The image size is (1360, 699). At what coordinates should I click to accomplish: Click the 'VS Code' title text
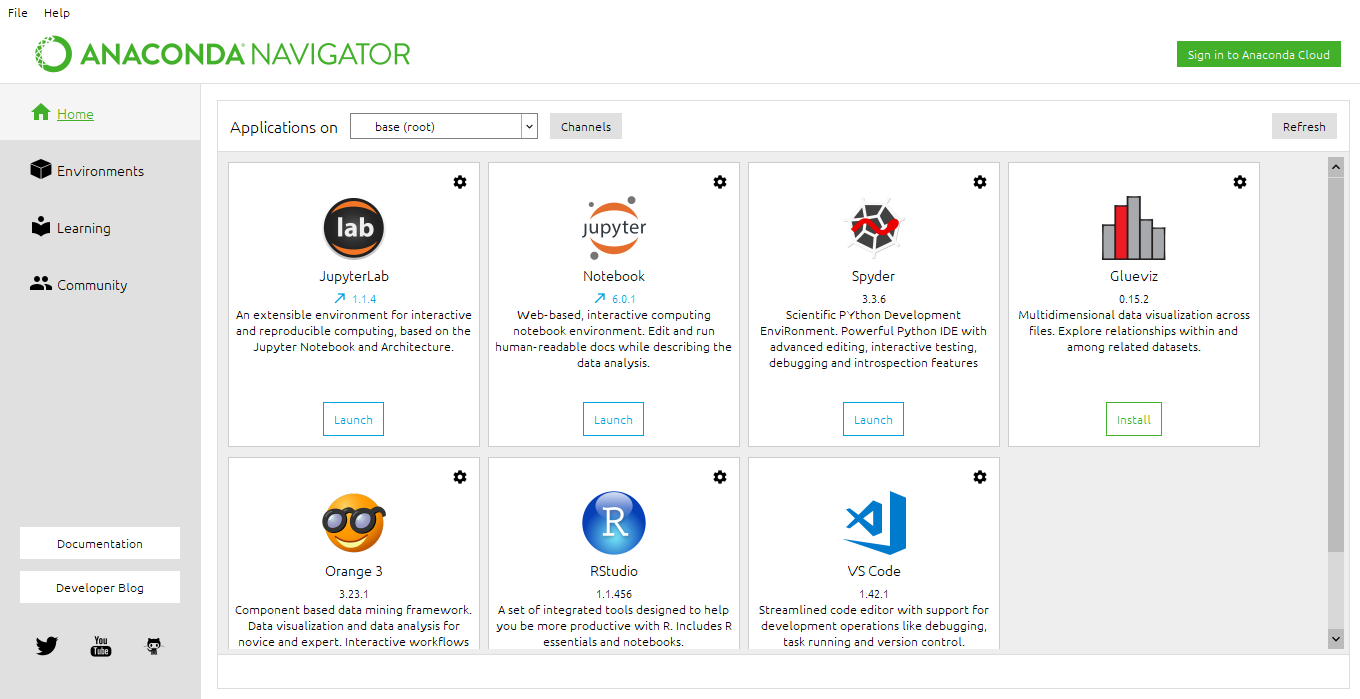point(874,571)
